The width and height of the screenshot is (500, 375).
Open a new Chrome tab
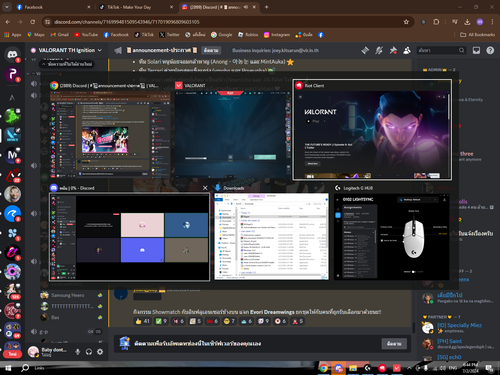[266, 7]
